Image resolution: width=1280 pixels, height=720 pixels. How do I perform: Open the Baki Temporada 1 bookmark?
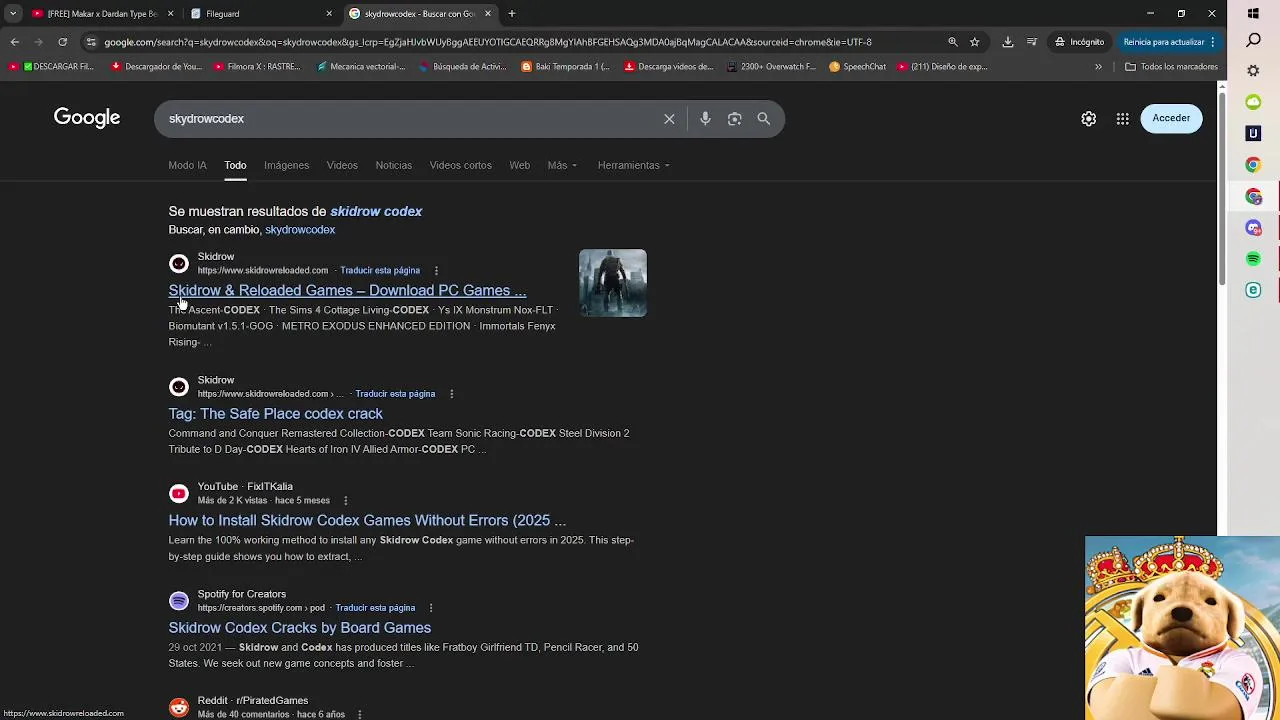pyautogui.click(x=566, y=67)
